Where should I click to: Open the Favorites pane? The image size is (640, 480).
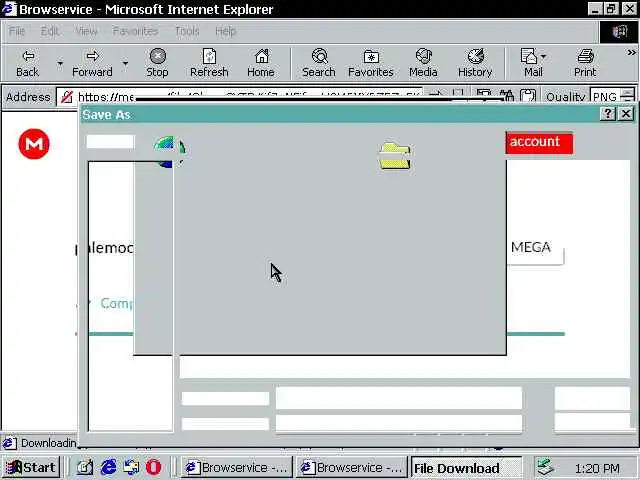371,63
